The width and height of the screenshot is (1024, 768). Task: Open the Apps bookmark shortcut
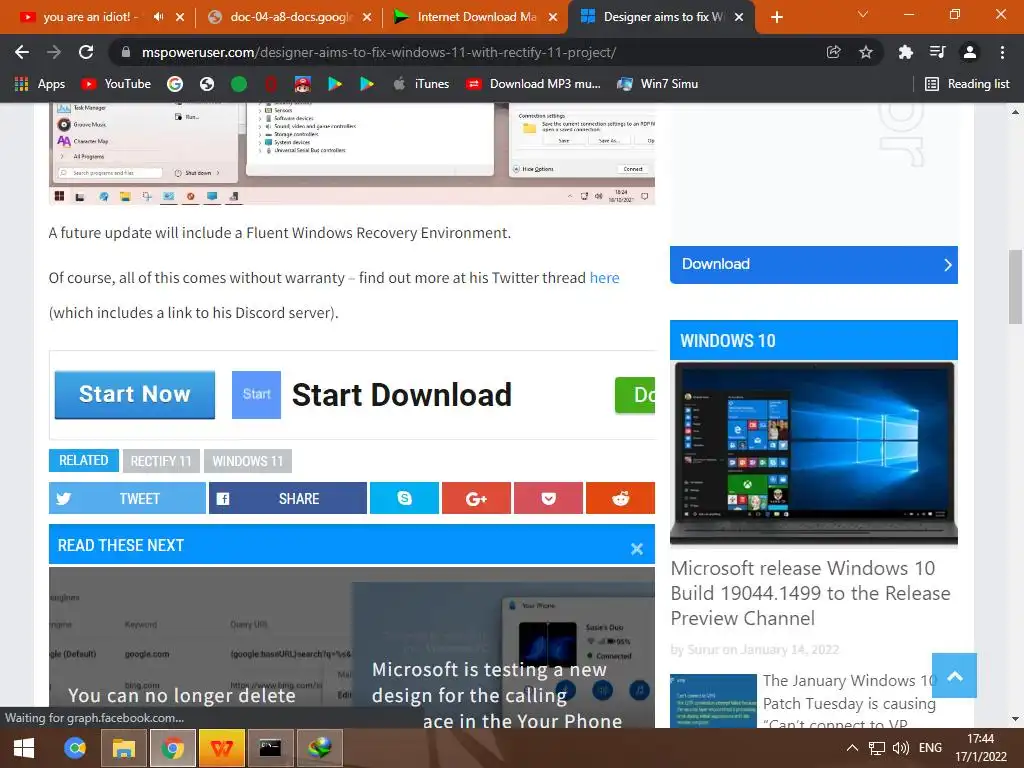39,84
